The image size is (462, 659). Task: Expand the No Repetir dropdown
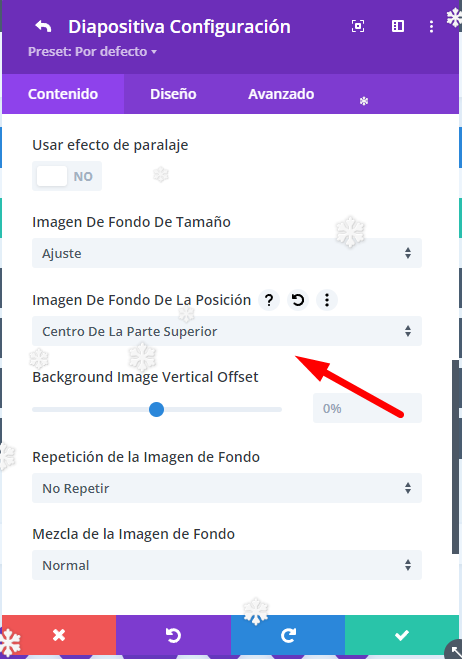(227, 488)
